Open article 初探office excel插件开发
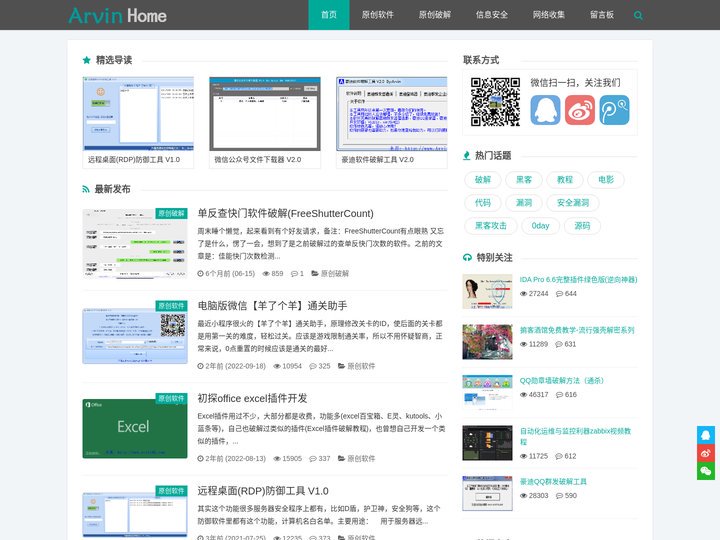Screen dimensions: 720x540 click(252, 398)
